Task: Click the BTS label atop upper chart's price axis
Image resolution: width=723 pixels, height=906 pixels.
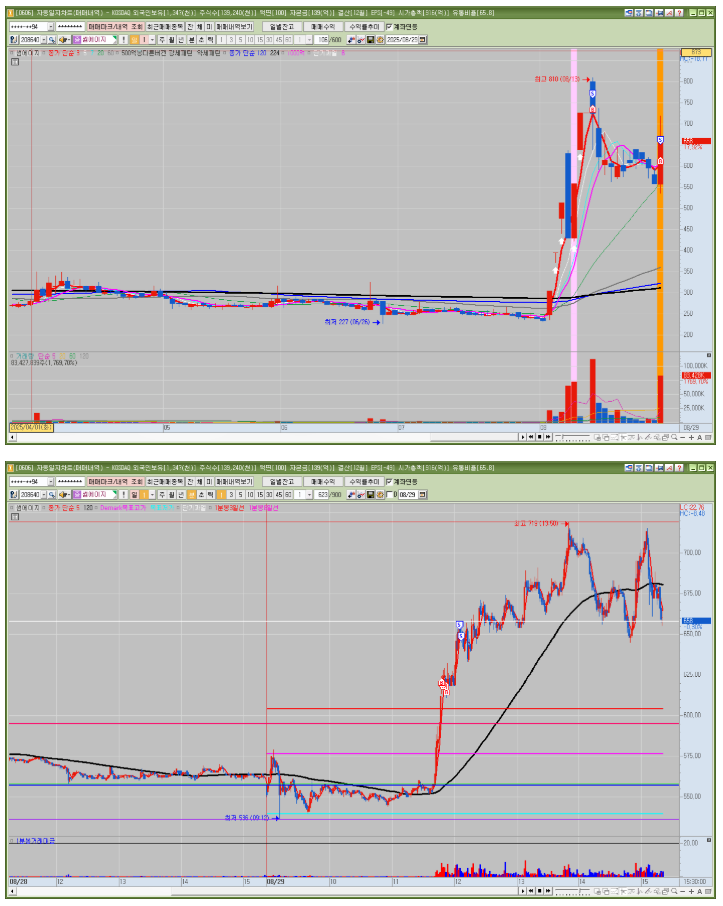Action: (x=696, y=52)
